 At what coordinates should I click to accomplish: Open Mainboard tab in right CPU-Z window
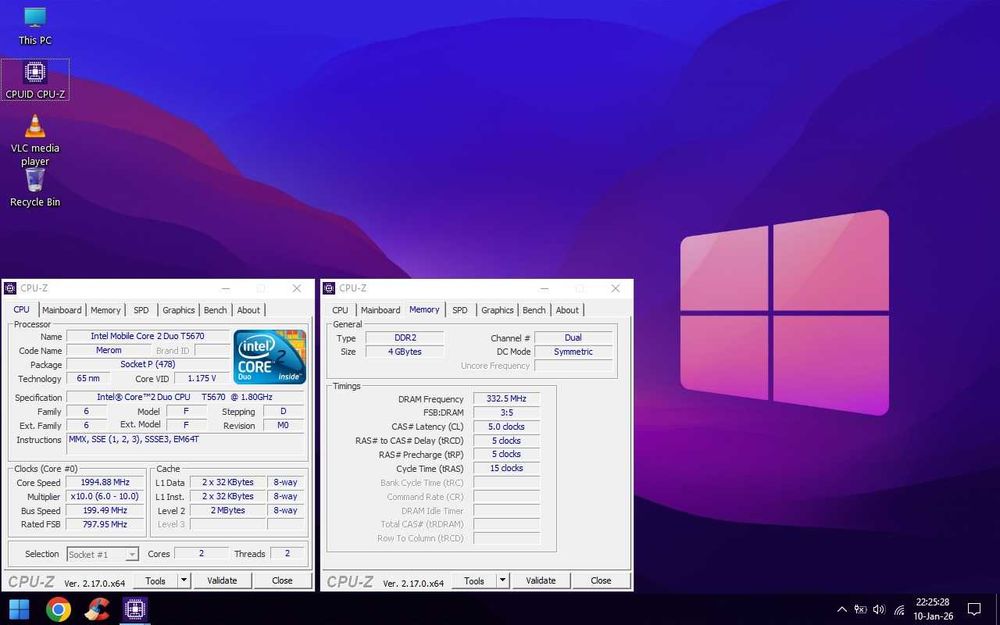381,310
